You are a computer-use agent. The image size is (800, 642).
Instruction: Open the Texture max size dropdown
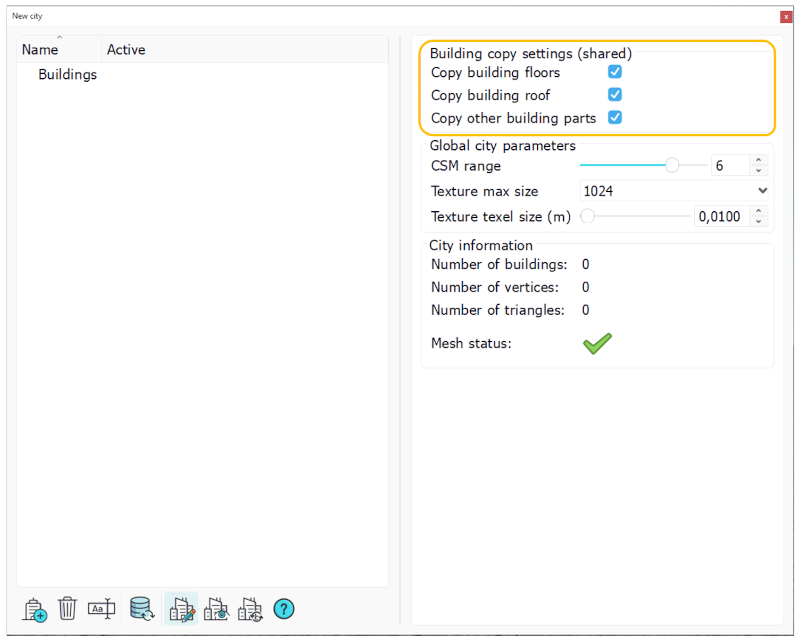[x=674, y=190]
